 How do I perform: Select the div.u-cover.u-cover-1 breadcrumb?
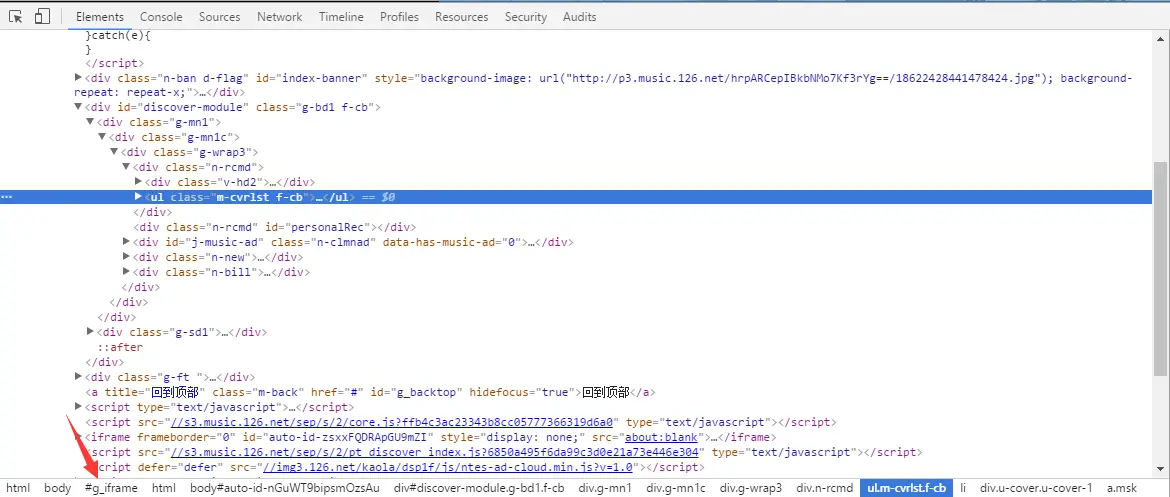pyautogui.click(x=1036, y=488)
